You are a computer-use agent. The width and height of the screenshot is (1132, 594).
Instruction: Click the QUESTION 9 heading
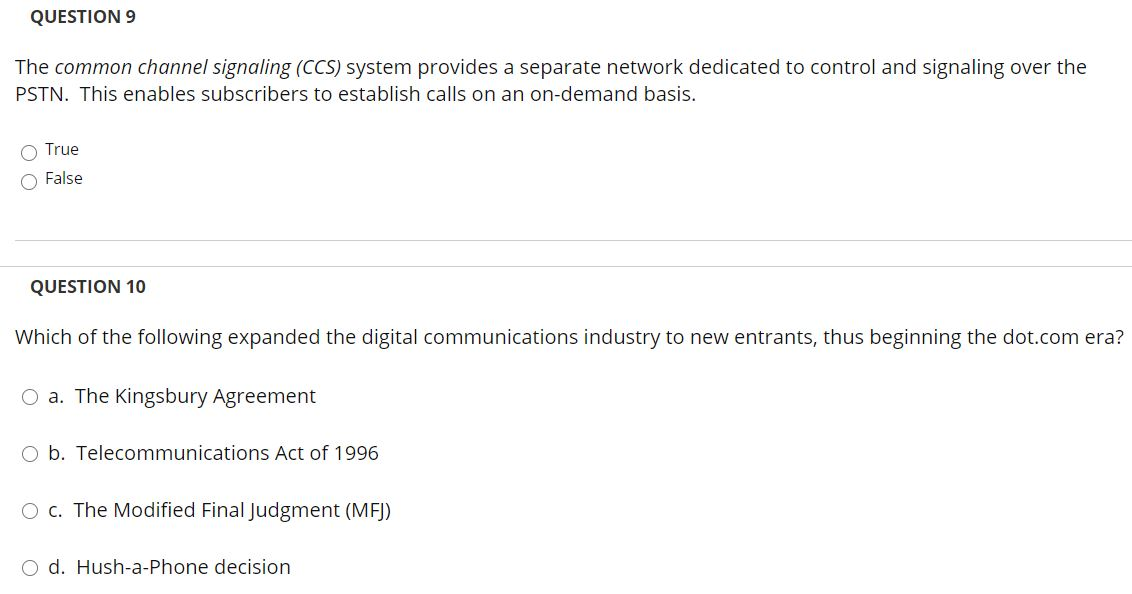tap(83, 16)
